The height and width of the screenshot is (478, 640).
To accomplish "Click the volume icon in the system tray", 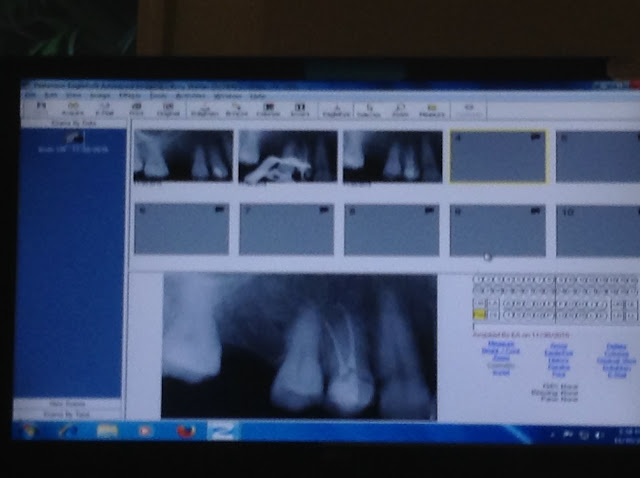I will 599,436.
